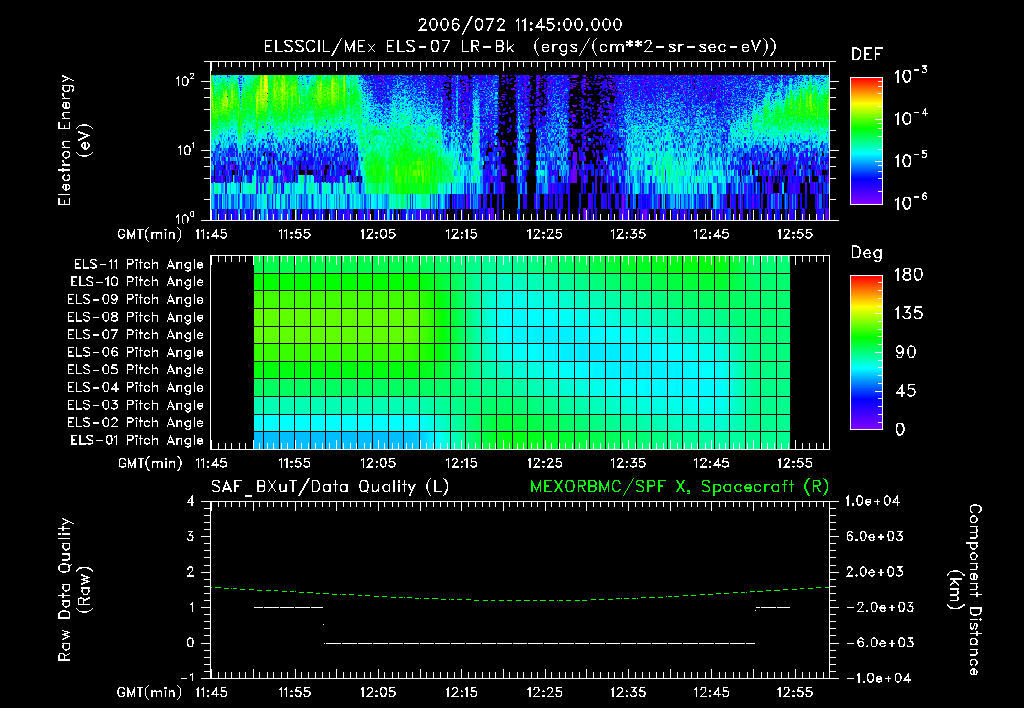Click the '2.0e+03' right-axis tick label
The height and width of the screenshot is (708, 1024).
click(x=876, y=571)
